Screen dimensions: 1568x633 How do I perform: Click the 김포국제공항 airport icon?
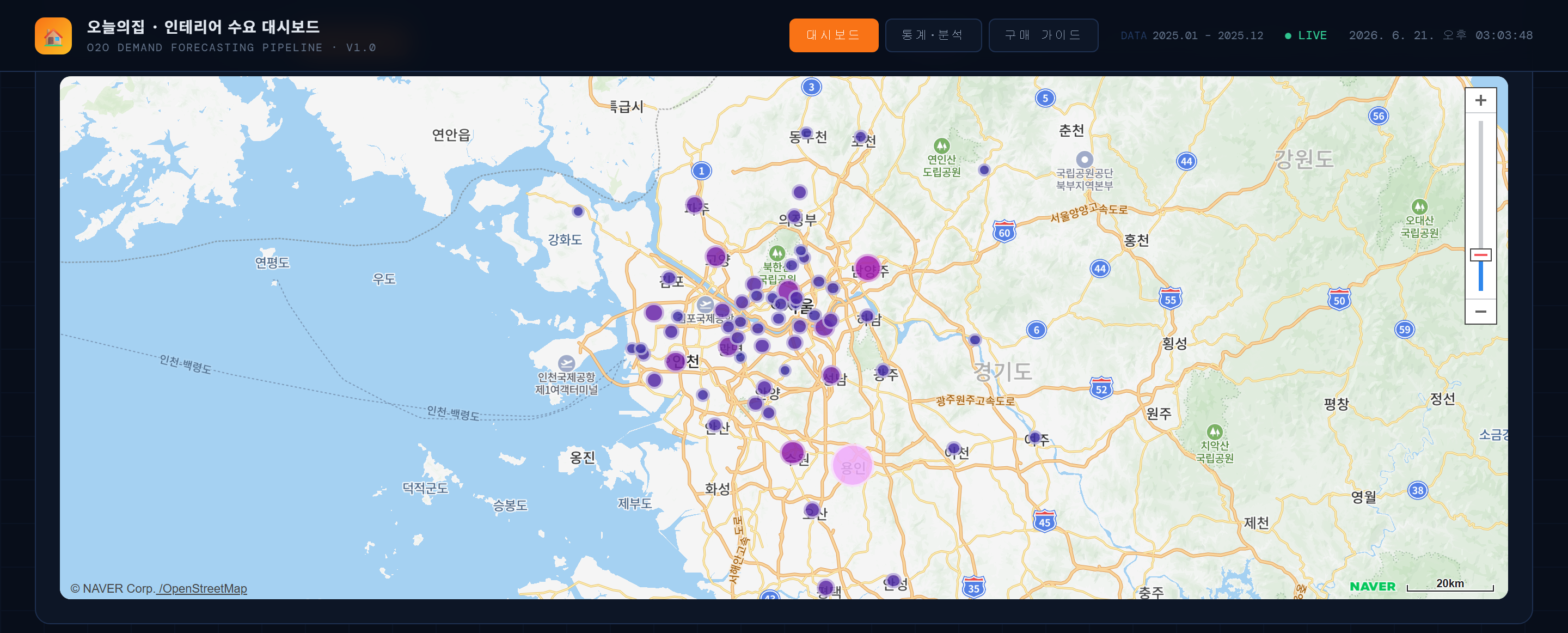[706, 305]
